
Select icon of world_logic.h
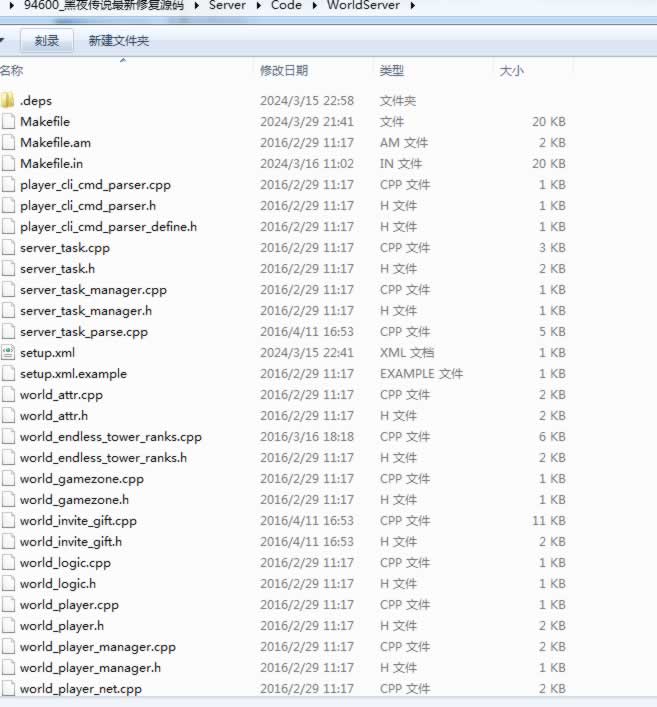[x=8, y=583]
